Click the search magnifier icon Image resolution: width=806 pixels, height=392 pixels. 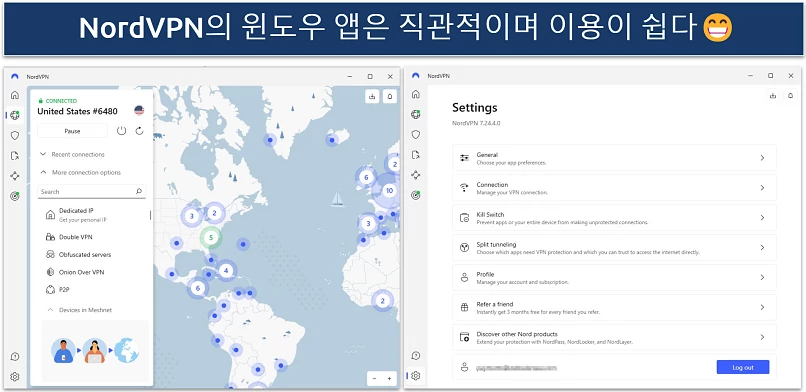pos(139,192)
